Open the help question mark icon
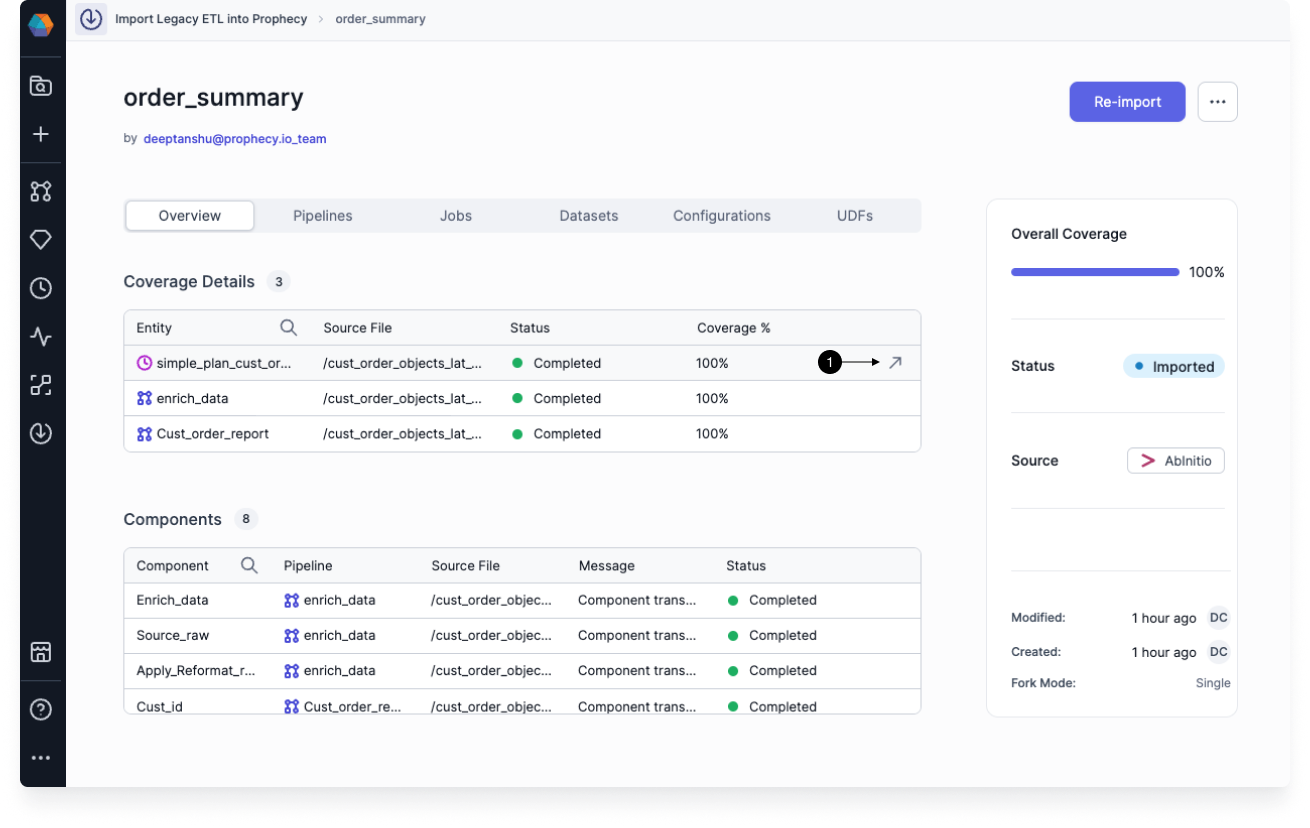Screen dimensions: 1310x828 [40, 710]
